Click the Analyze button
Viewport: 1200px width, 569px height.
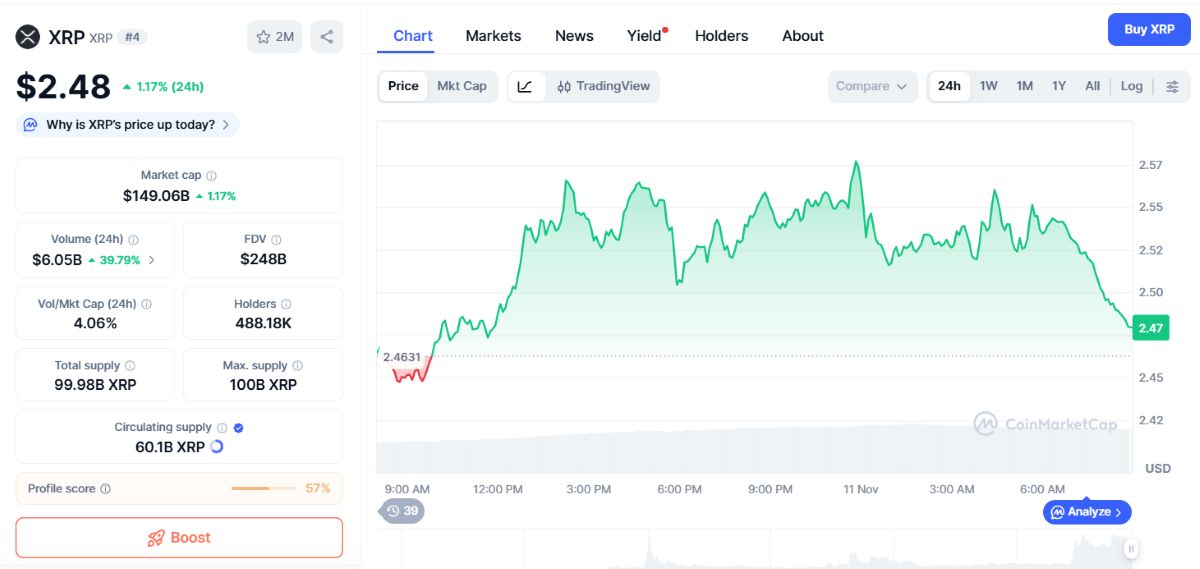(x=1087, y=512)
